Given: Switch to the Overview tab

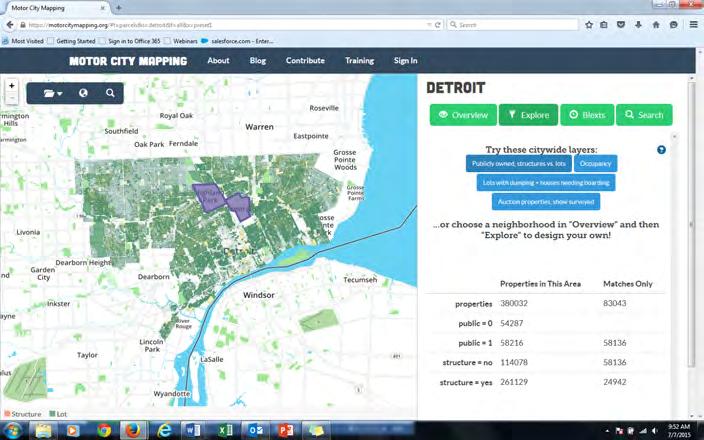Looking at the screenshot, I should click(x=463, y=115).
